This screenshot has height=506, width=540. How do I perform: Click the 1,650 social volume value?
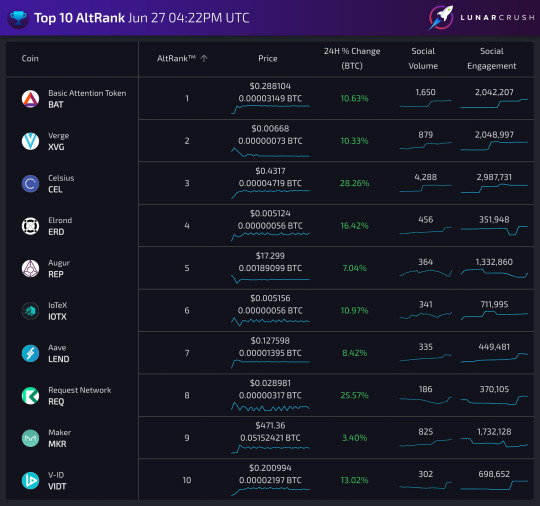point(425,92)
